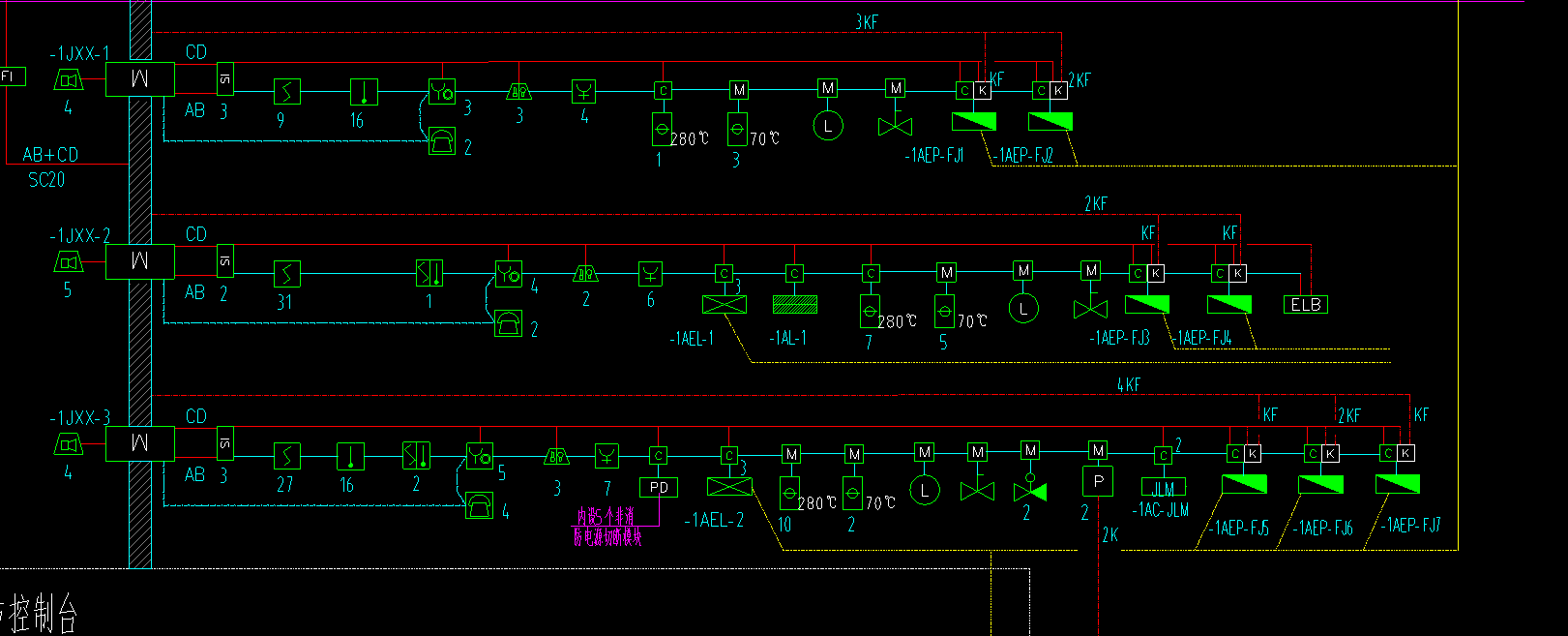Select green fan panel above -1AEP-FJ6
The height and width of the screenshot is (636, 1568).
[1320, 484]
